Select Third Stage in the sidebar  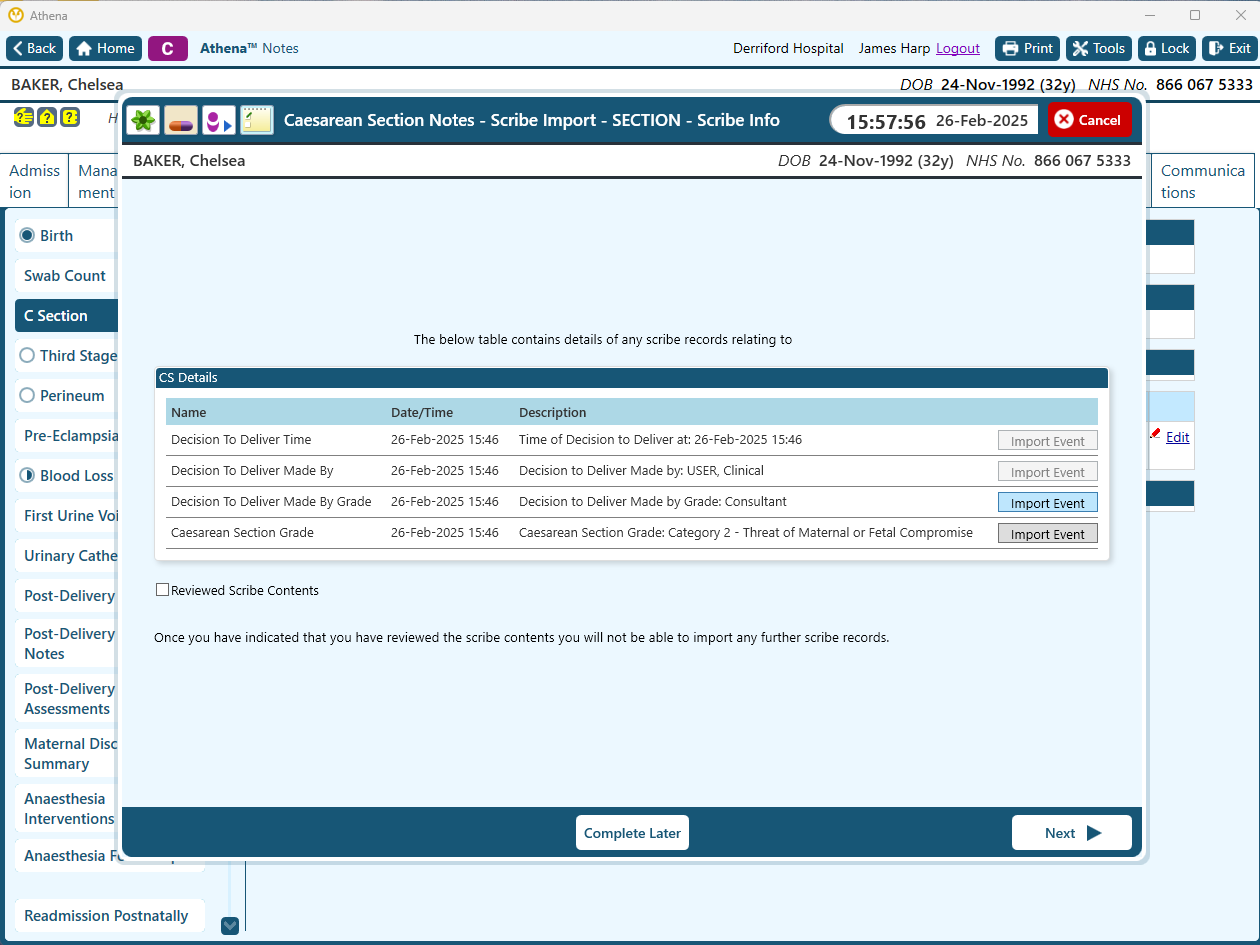67,356
